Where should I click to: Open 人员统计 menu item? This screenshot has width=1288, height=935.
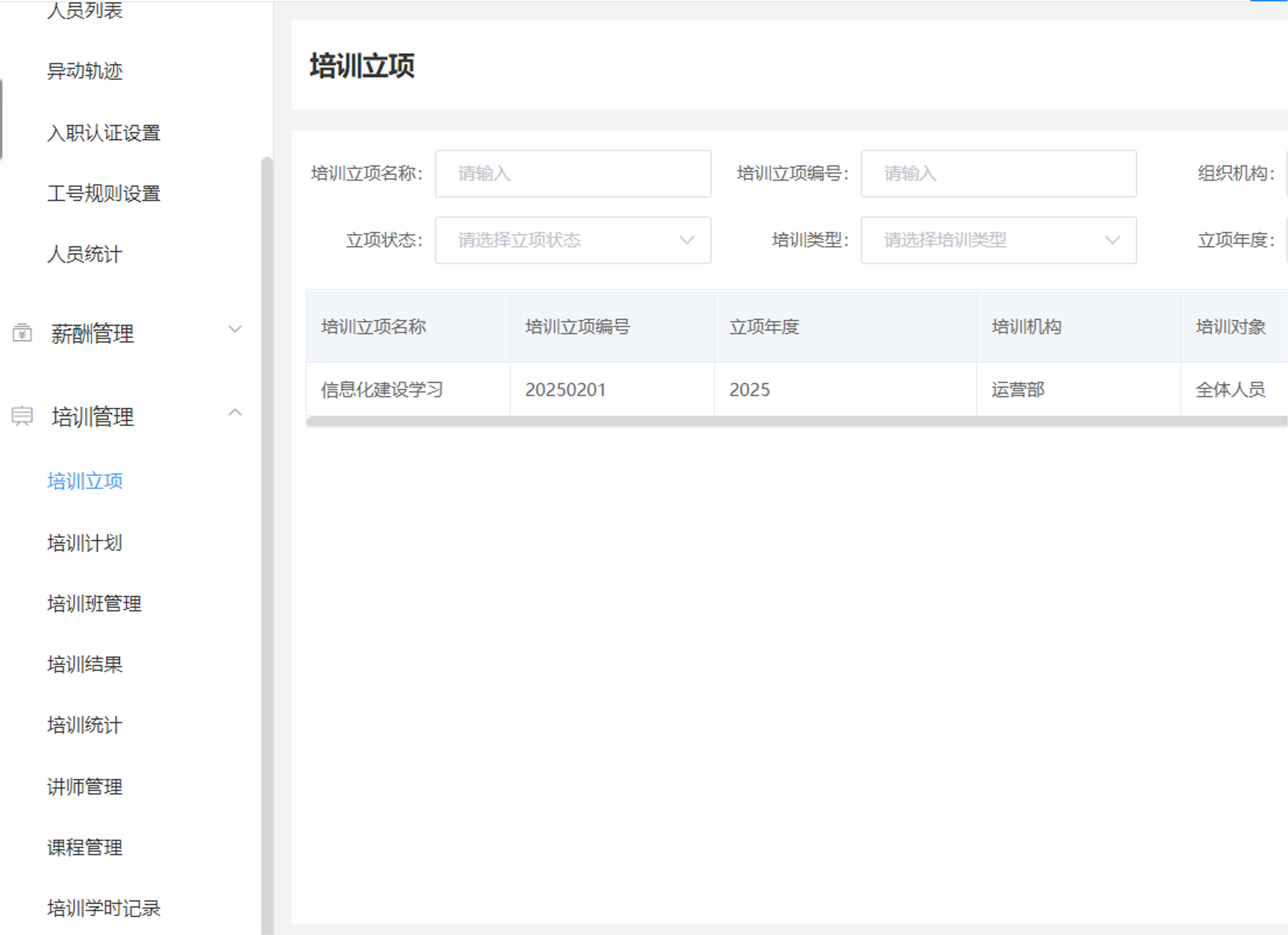click(85, 255)
